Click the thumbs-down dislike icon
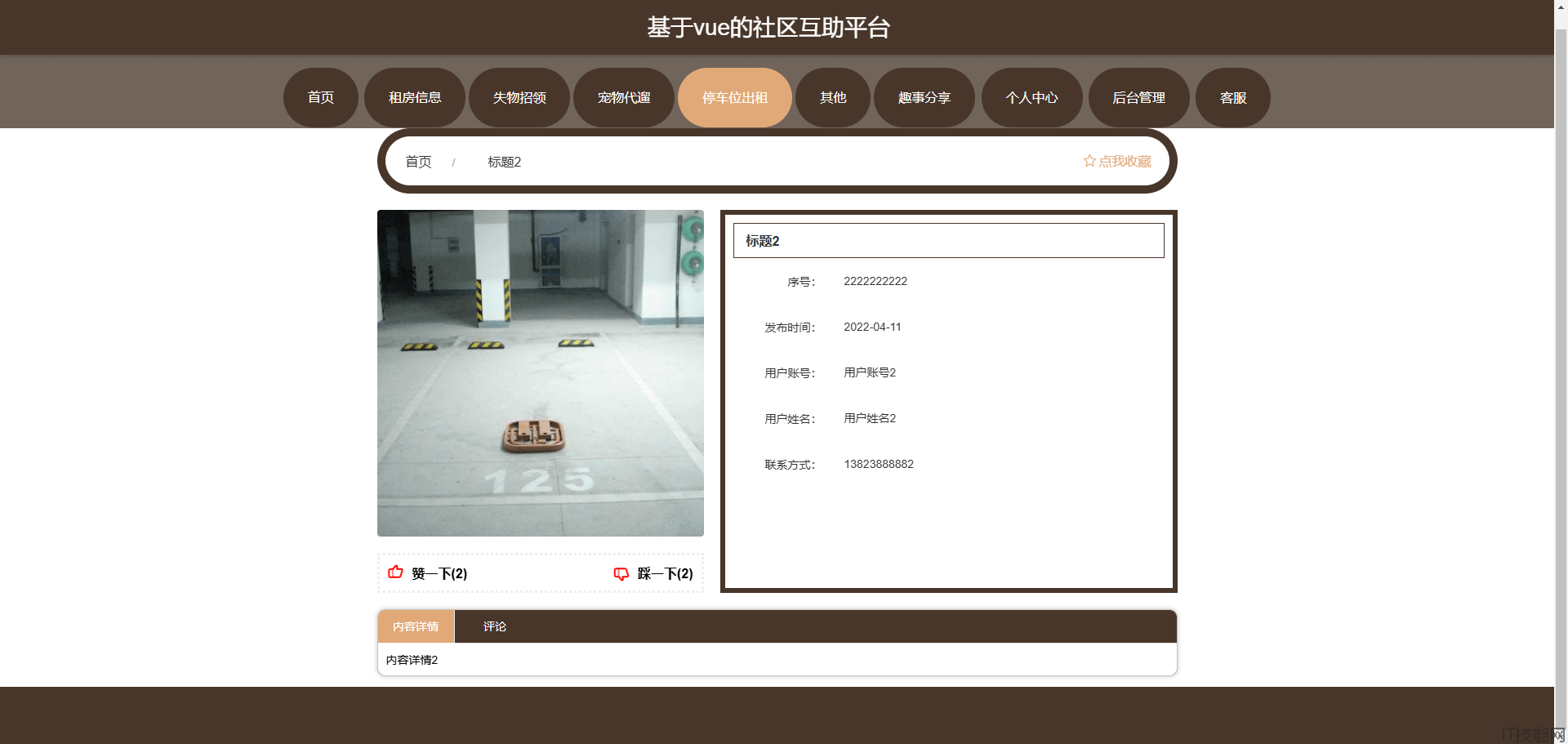The width and height of the screenshot is (1568, 744). [x=621, y=574]
